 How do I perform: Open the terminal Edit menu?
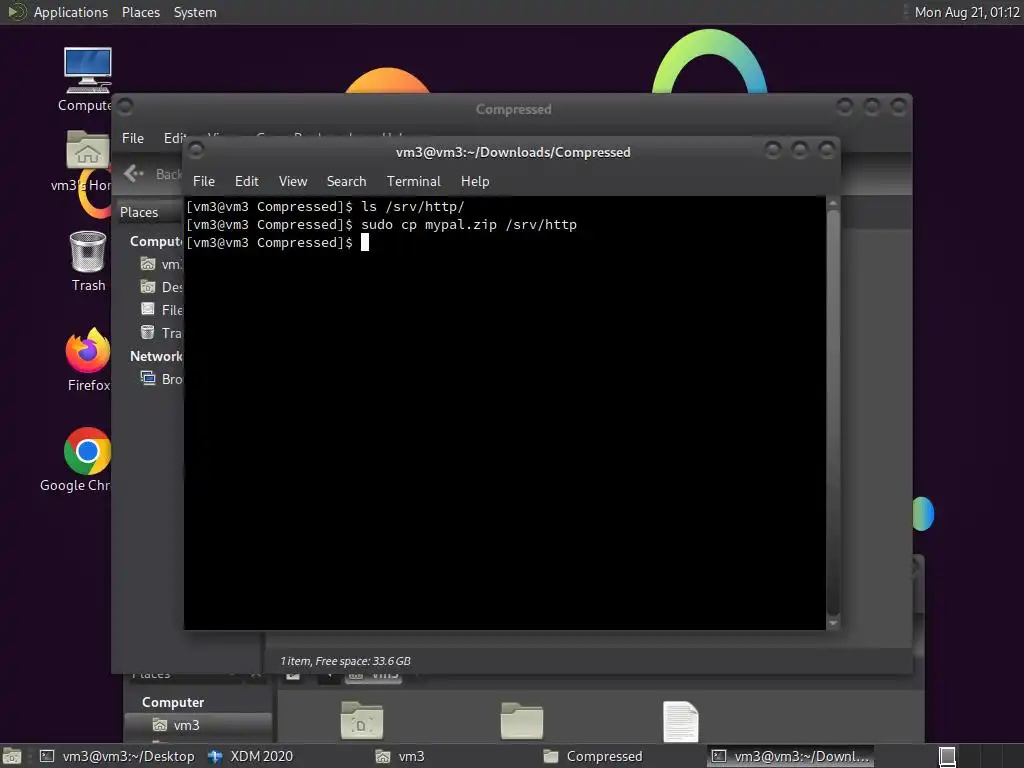246,182
